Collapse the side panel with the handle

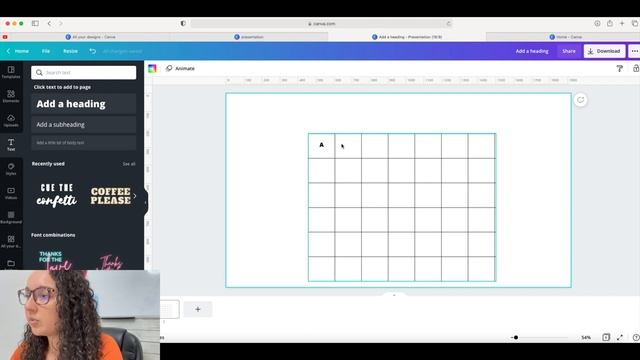[x=145, y=202]
